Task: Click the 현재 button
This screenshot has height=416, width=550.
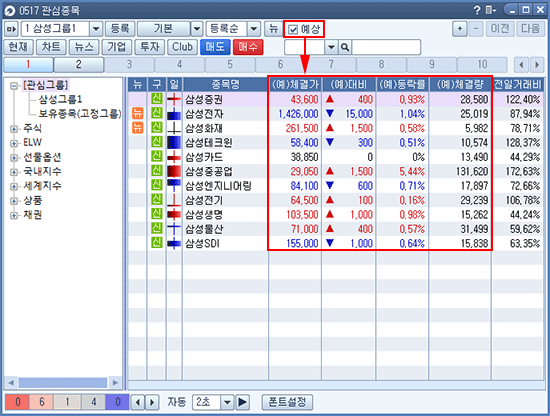Action: click(18, 47)
